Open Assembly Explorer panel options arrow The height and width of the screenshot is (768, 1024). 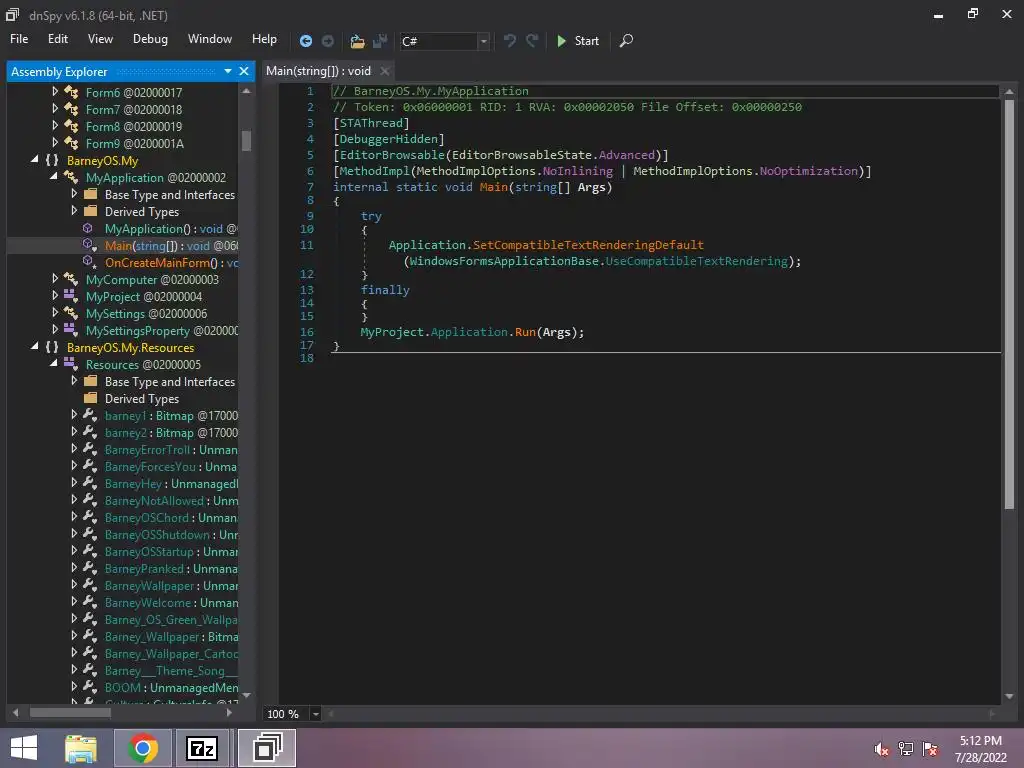pos(227,71)
